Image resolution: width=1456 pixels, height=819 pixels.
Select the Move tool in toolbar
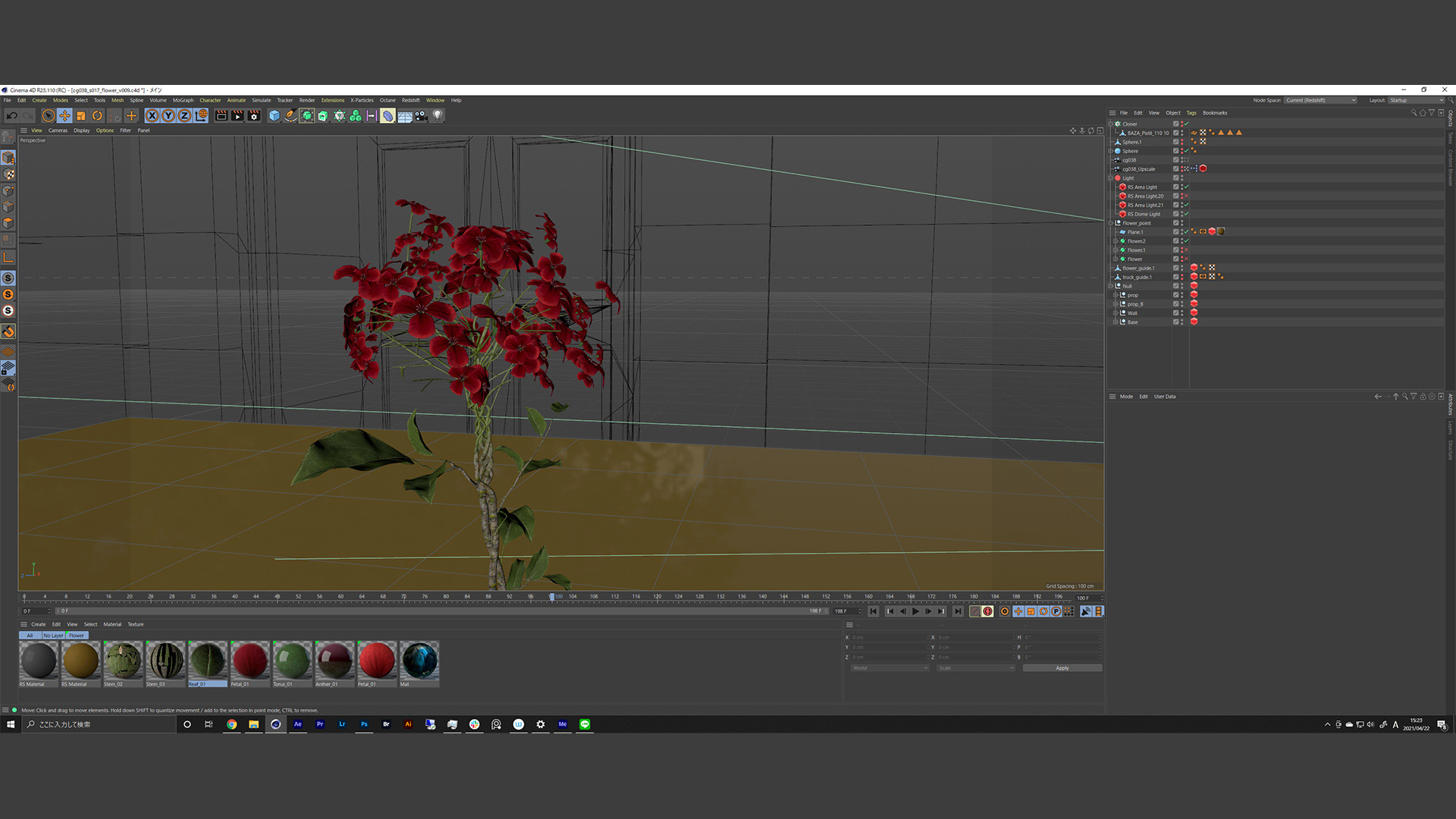coord(64,116)
